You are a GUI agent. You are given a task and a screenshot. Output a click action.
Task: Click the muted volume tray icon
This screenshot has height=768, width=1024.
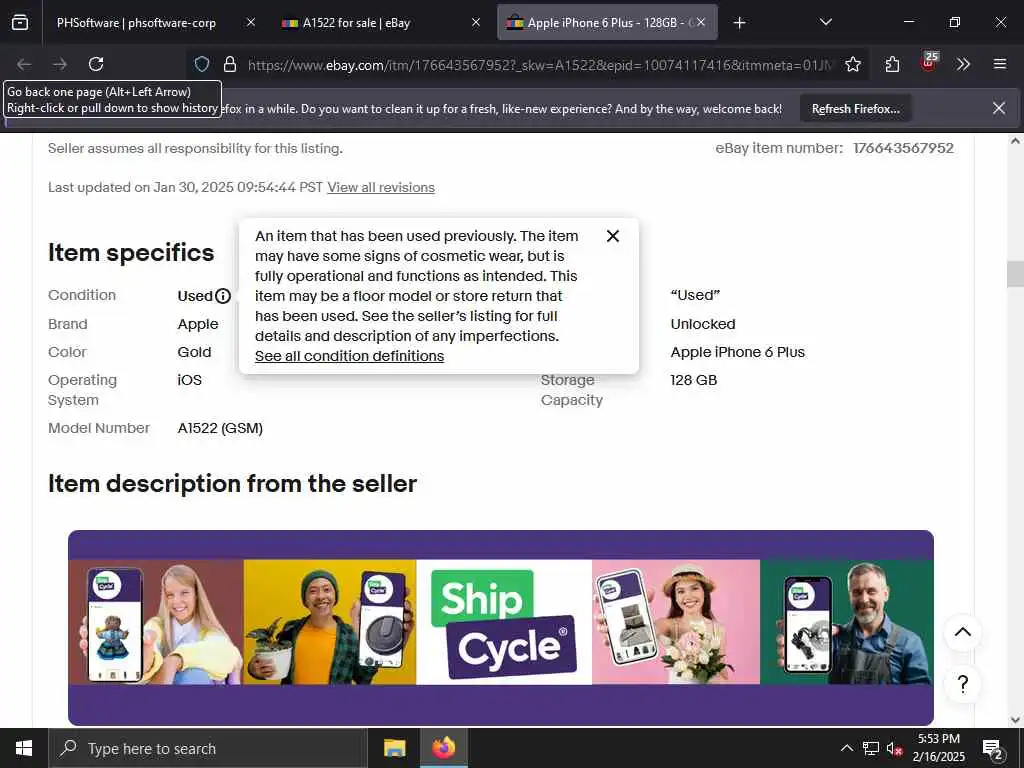(894, 748)
